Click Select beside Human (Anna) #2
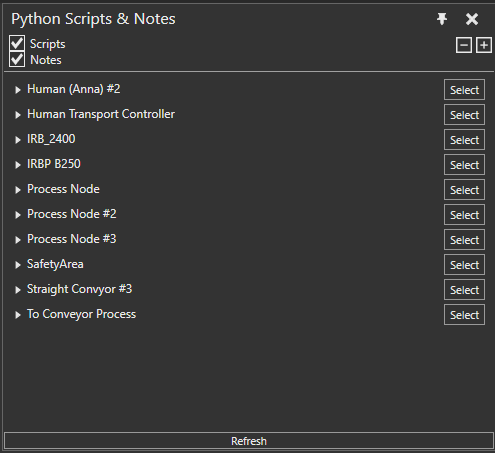495x453 pixels. [x=464, y=90]
